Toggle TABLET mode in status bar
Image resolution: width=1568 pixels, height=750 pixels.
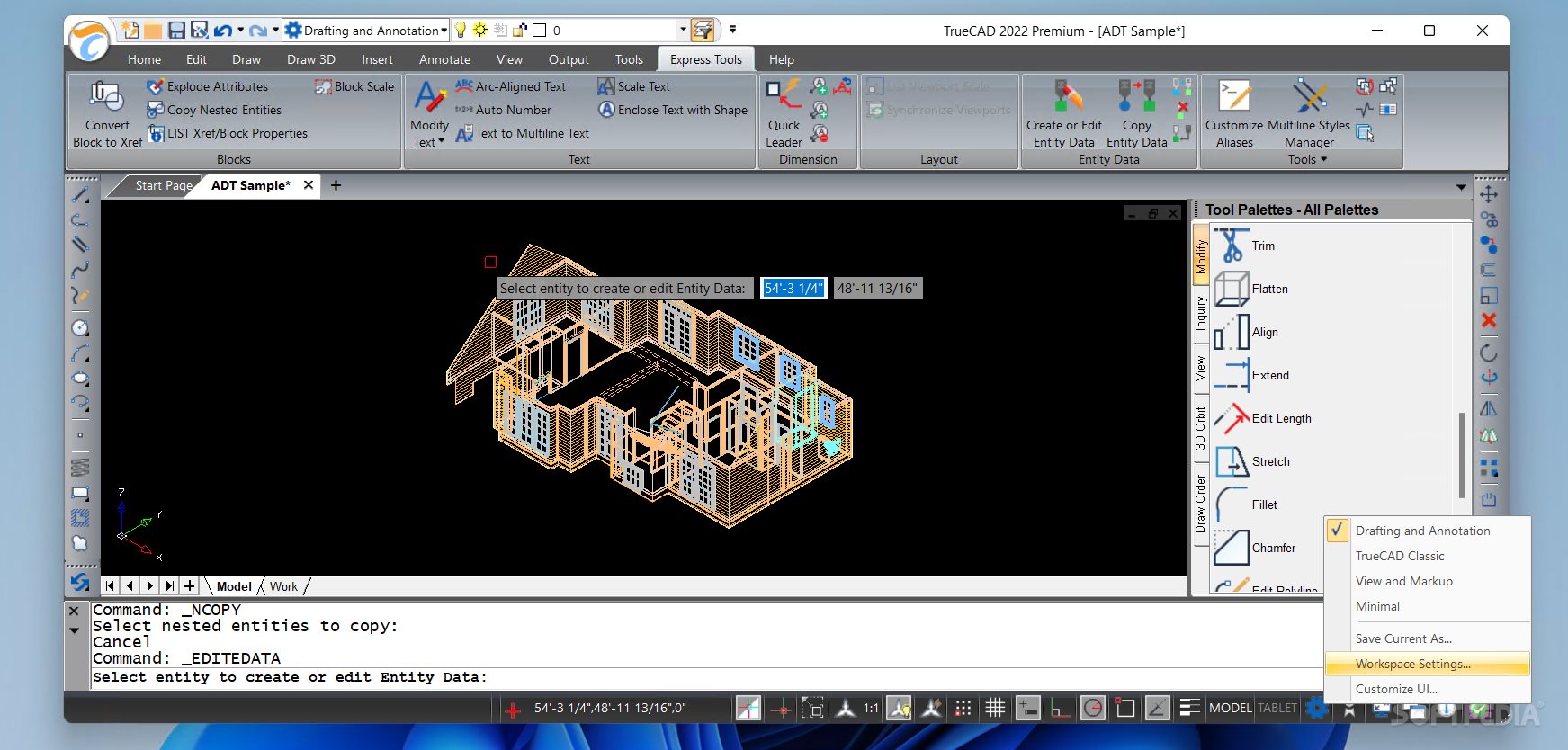click(x=1277, y=708)
